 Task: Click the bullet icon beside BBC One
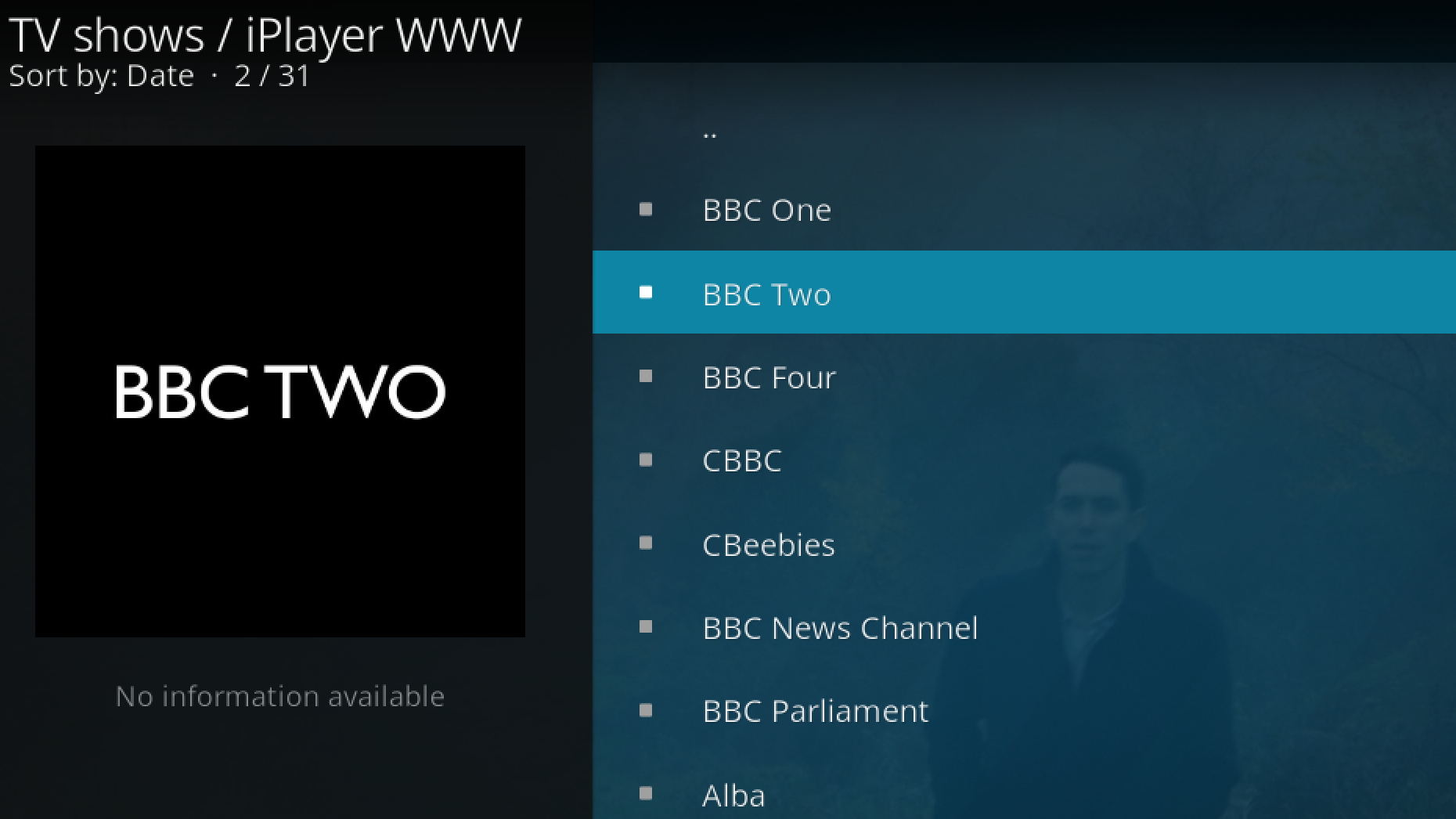[646, 209]
